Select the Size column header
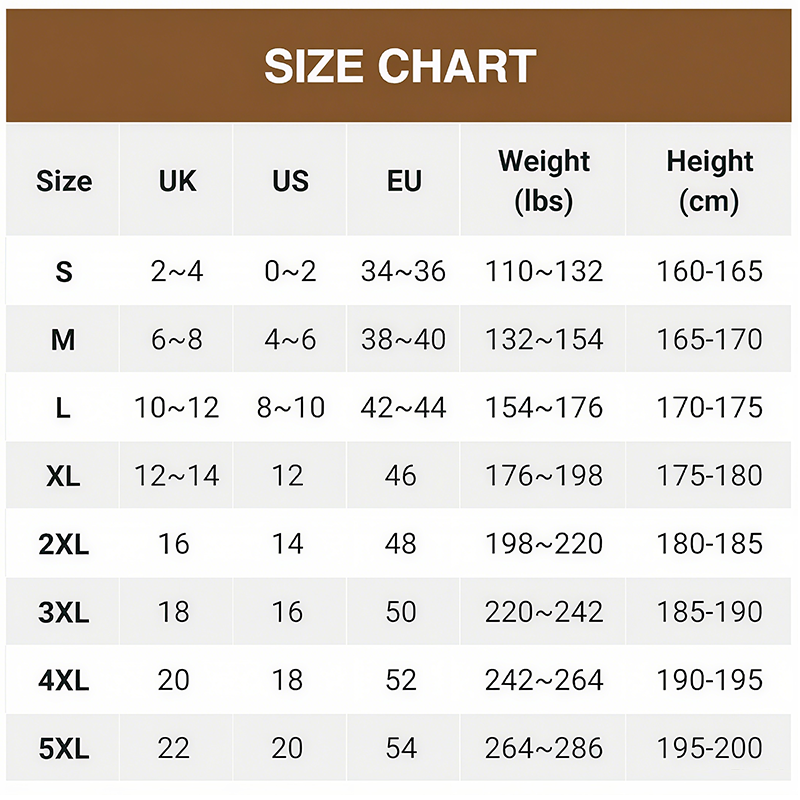The image size is (800, 800). pos(63,181)
